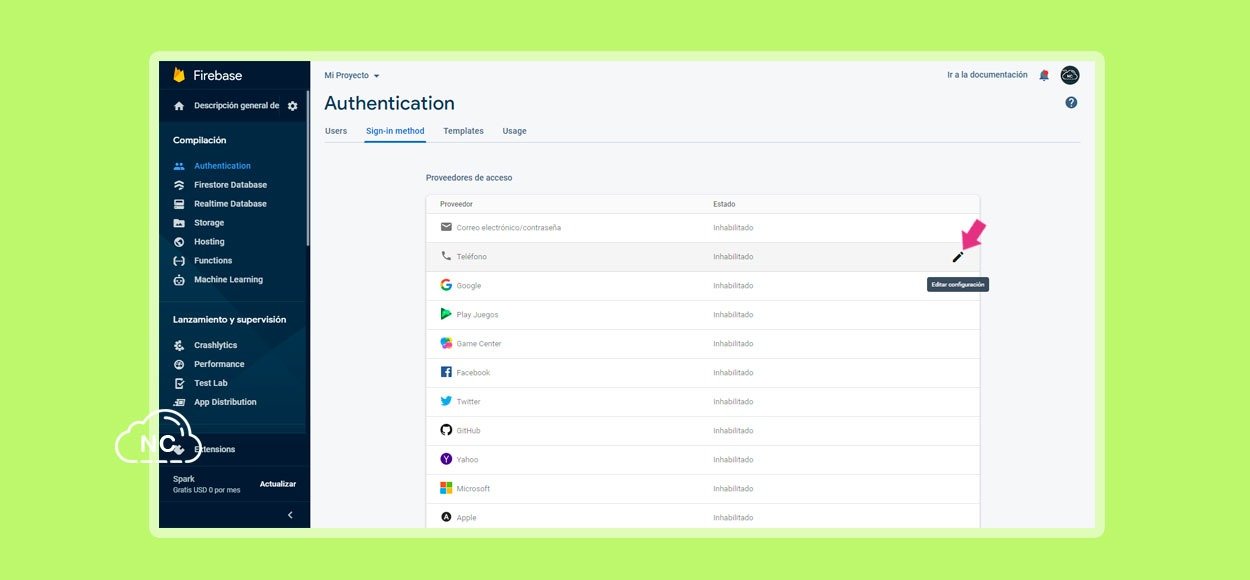
Task: Open Storage in sidebar
Action: tap(209, 223)
